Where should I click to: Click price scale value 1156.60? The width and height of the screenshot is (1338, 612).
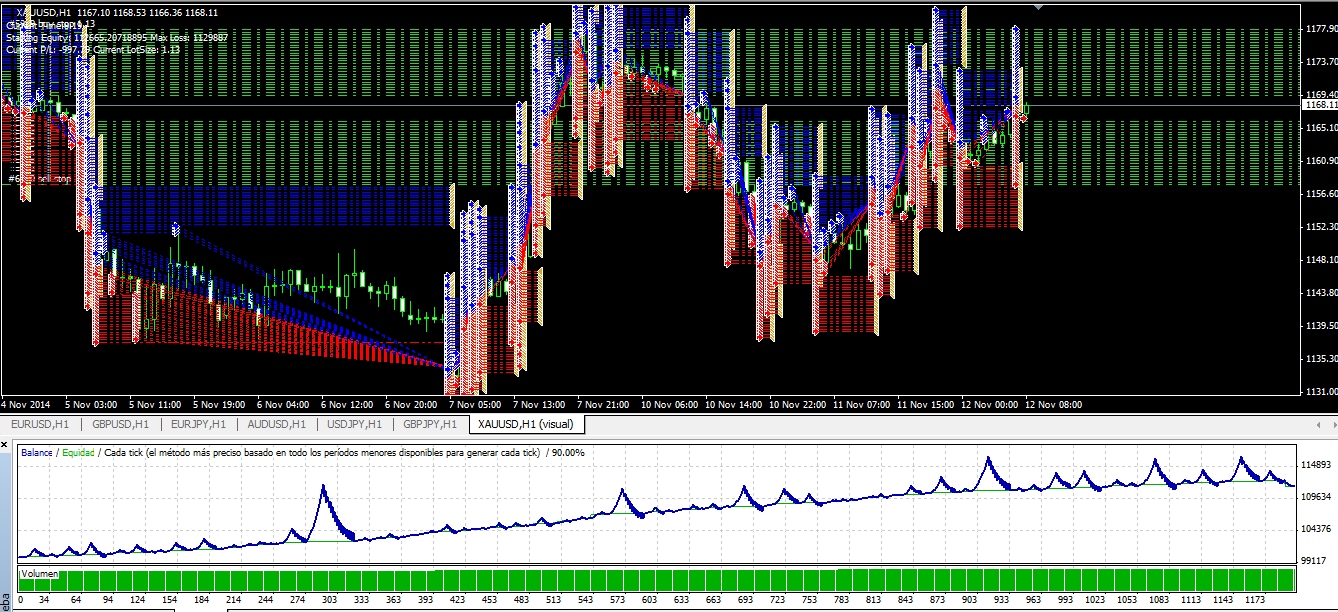[x=1321, y=193]
